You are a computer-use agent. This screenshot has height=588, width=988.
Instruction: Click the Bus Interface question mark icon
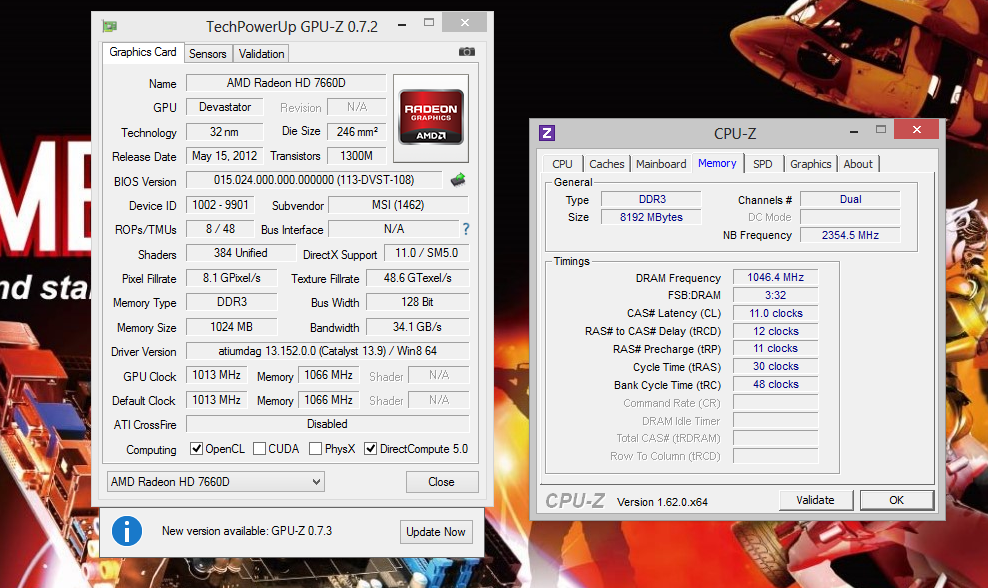click(x=466, y=229)
